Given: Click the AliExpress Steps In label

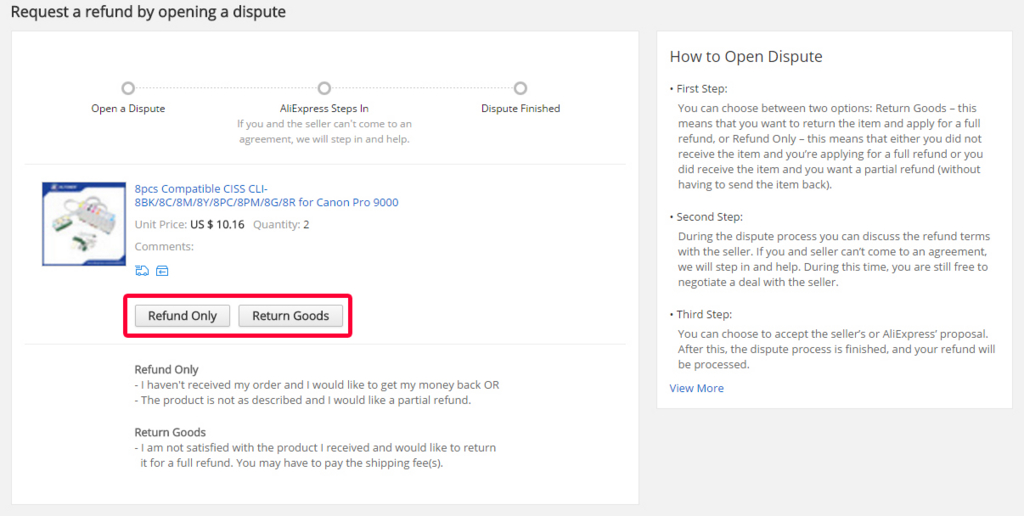Looking at the screenshot, I should [324, 108].
